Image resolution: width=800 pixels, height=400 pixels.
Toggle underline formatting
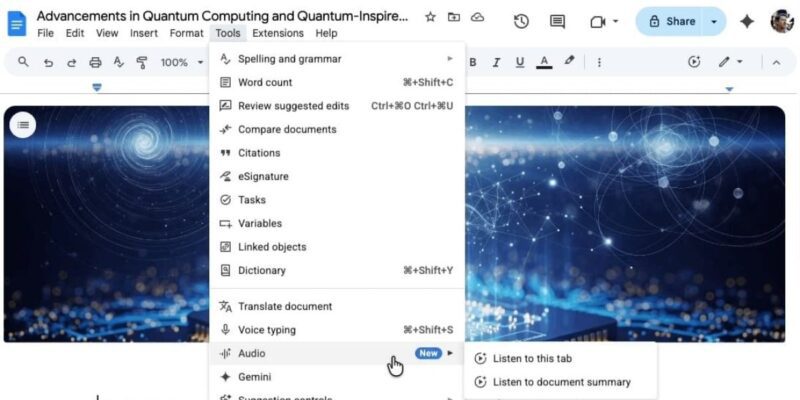[520, 62]
